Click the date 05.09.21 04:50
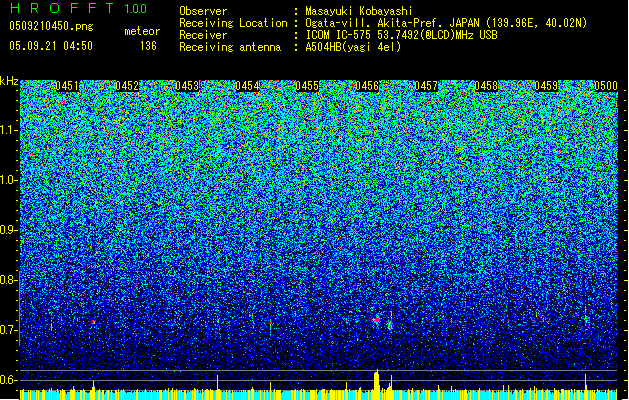The image size is (629, 400). 51,46
